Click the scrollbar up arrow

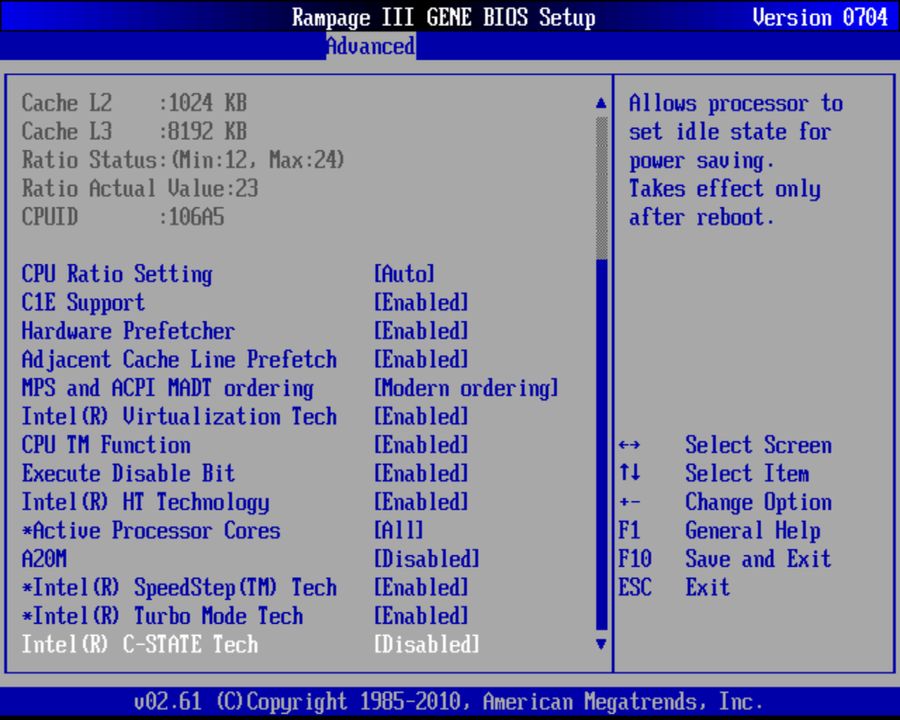pyautogui.click(x=601, y=103)
